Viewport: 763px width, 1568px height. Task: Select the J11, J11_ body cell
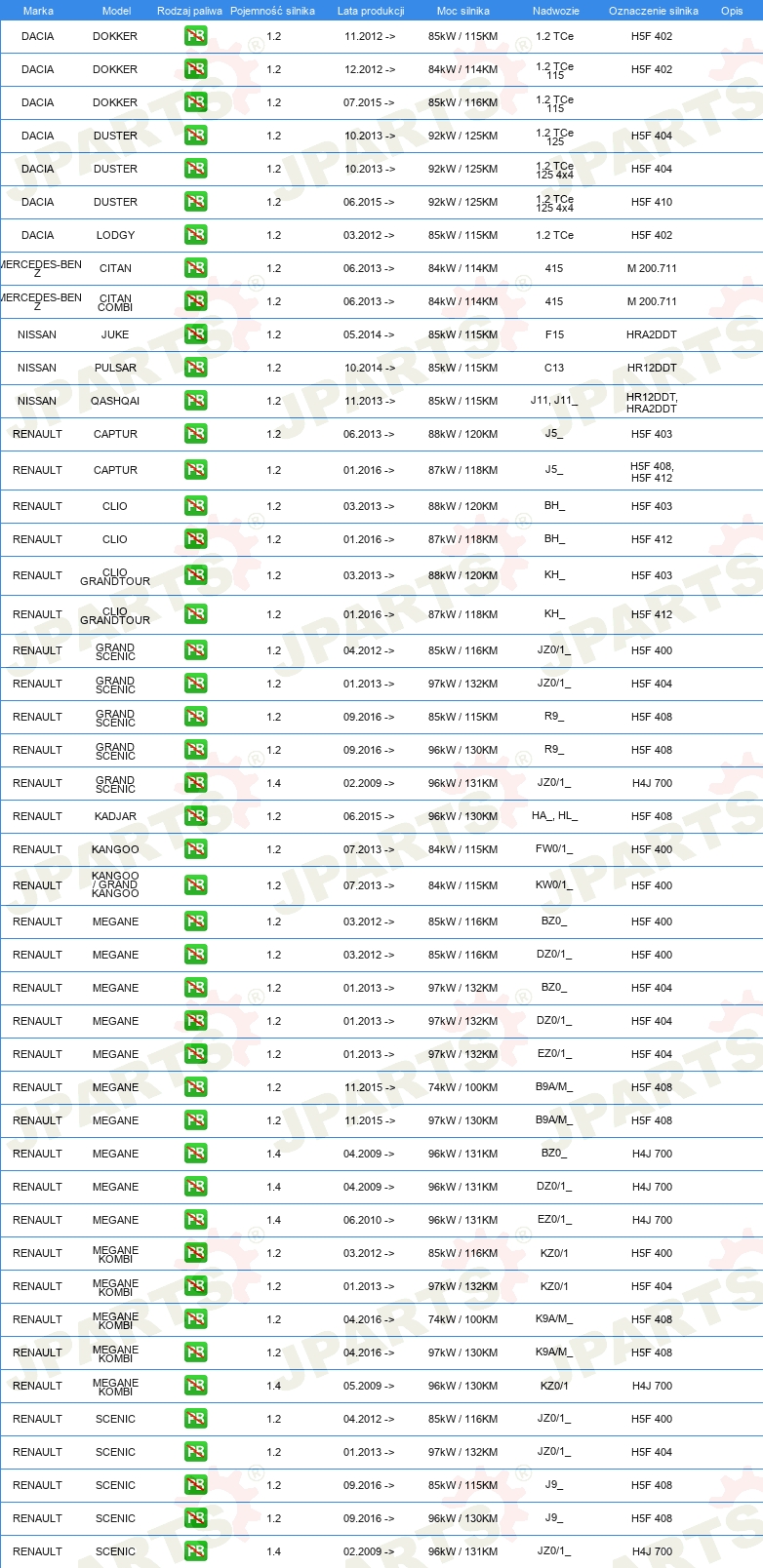point(554,401)
